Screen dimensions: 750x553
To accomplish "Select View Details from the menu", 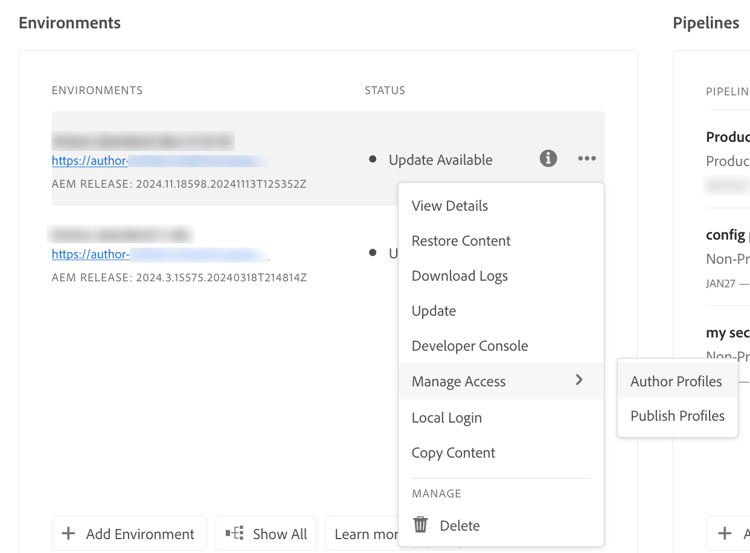I will click(x=450, y=206).
